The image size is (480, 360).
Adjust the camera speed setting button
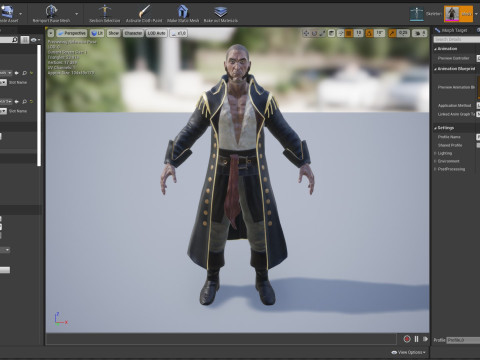click(419, 33)
